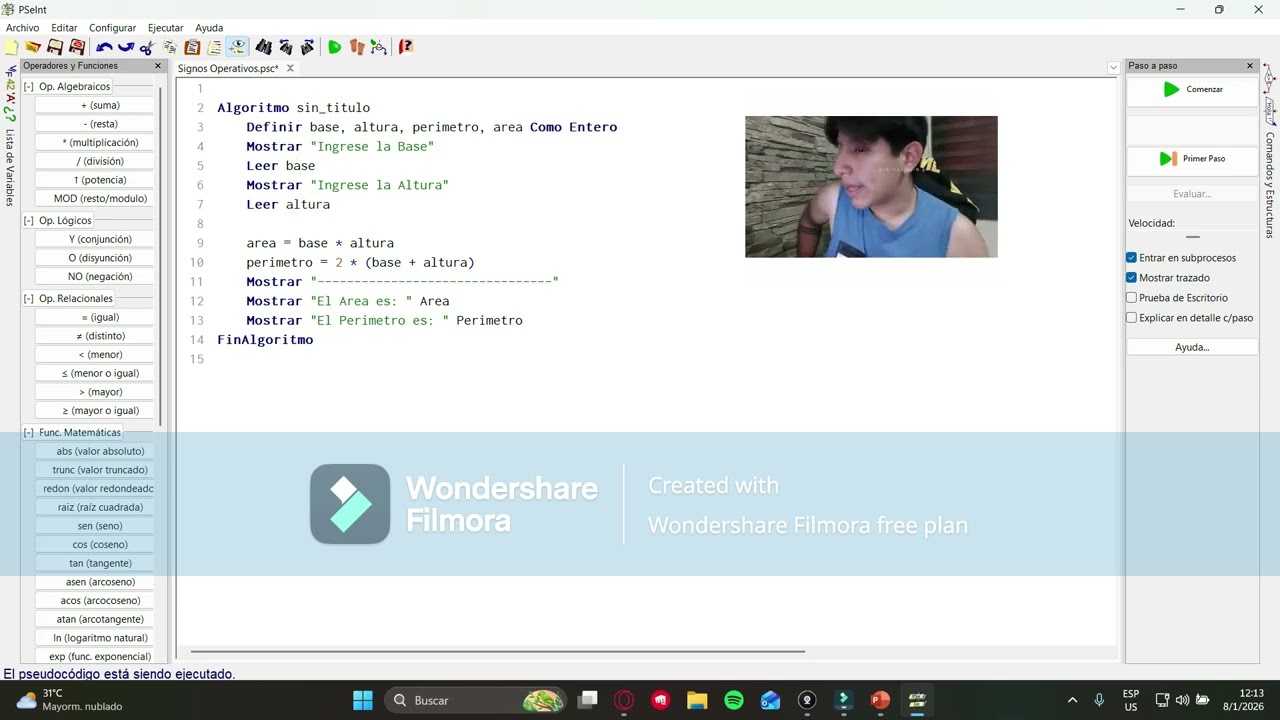Open help with the question mark book icon
The width and height of the screenshot is (1280, 720).
coord(406,47)
